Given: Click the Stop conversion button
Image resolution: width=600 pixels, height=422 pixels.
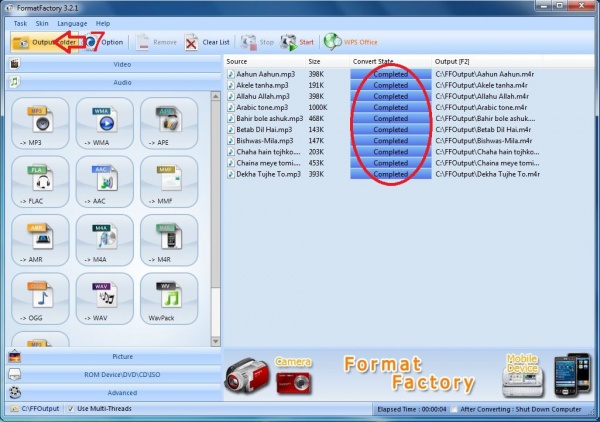Looking at the screenshot, I should point(257,42).
